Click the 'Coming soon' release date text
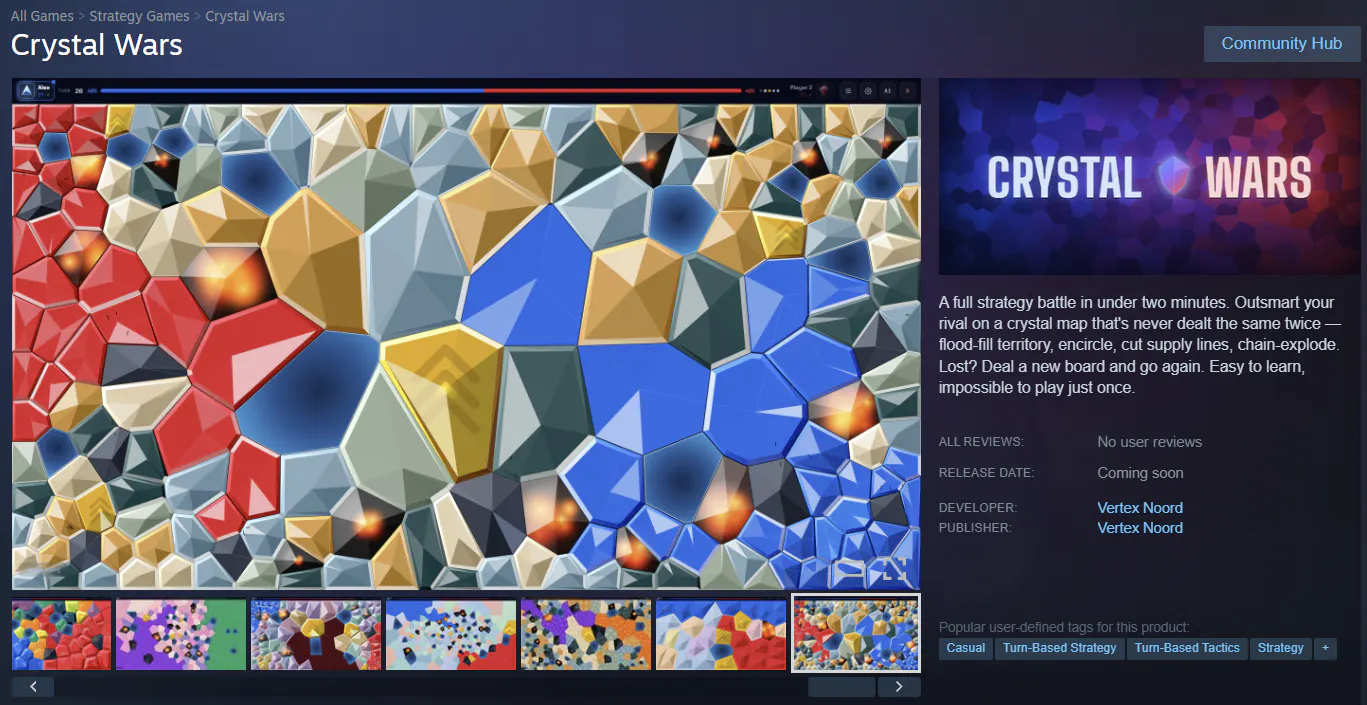The image size is (1367, 705). (1141, 473)
